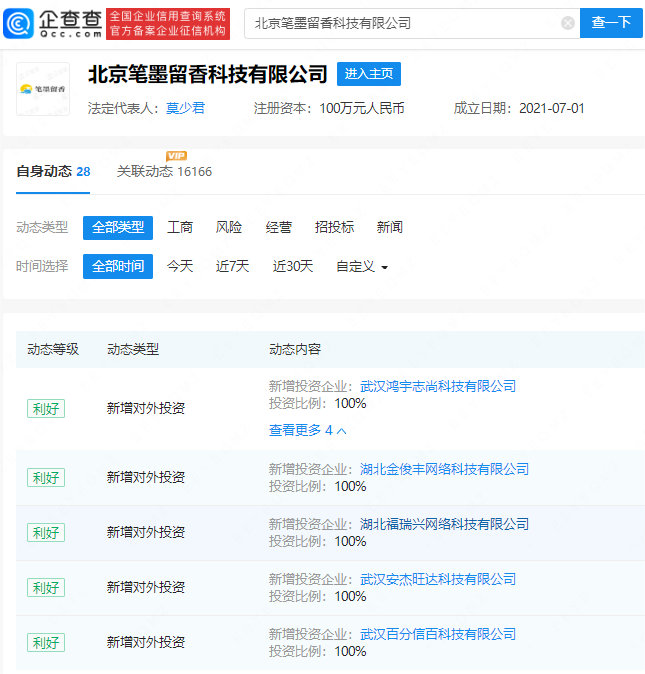Filter dynamics by 招投标
This screenshot has height=674, width=645.
pos(334,227)
